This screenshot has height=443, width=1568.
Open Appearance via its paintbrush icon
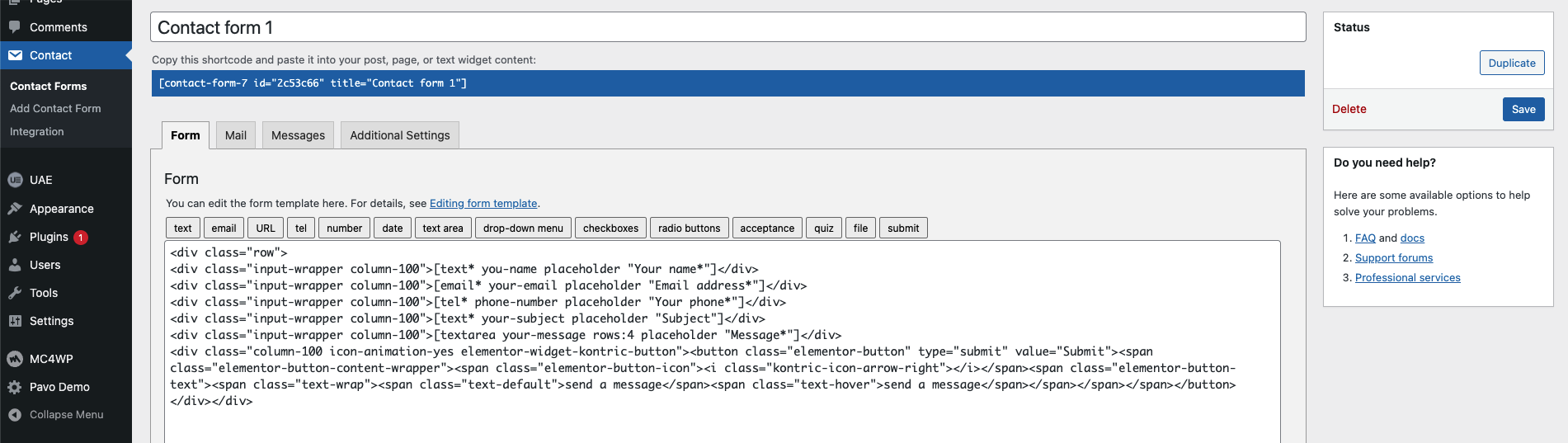15,209
